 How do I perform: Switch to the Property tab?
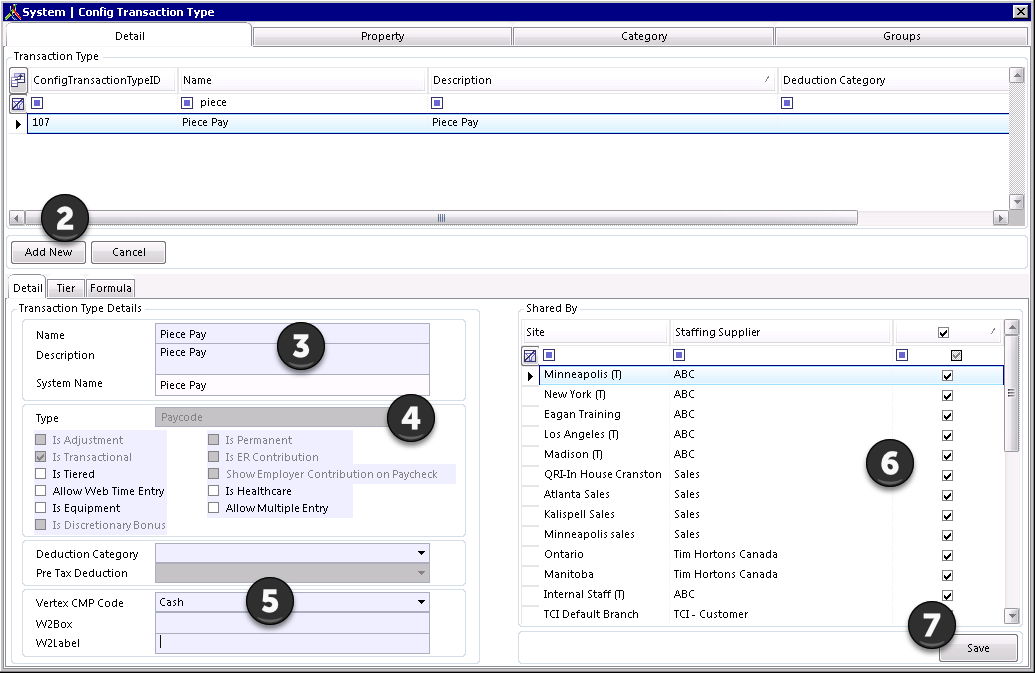coord(382,36)
